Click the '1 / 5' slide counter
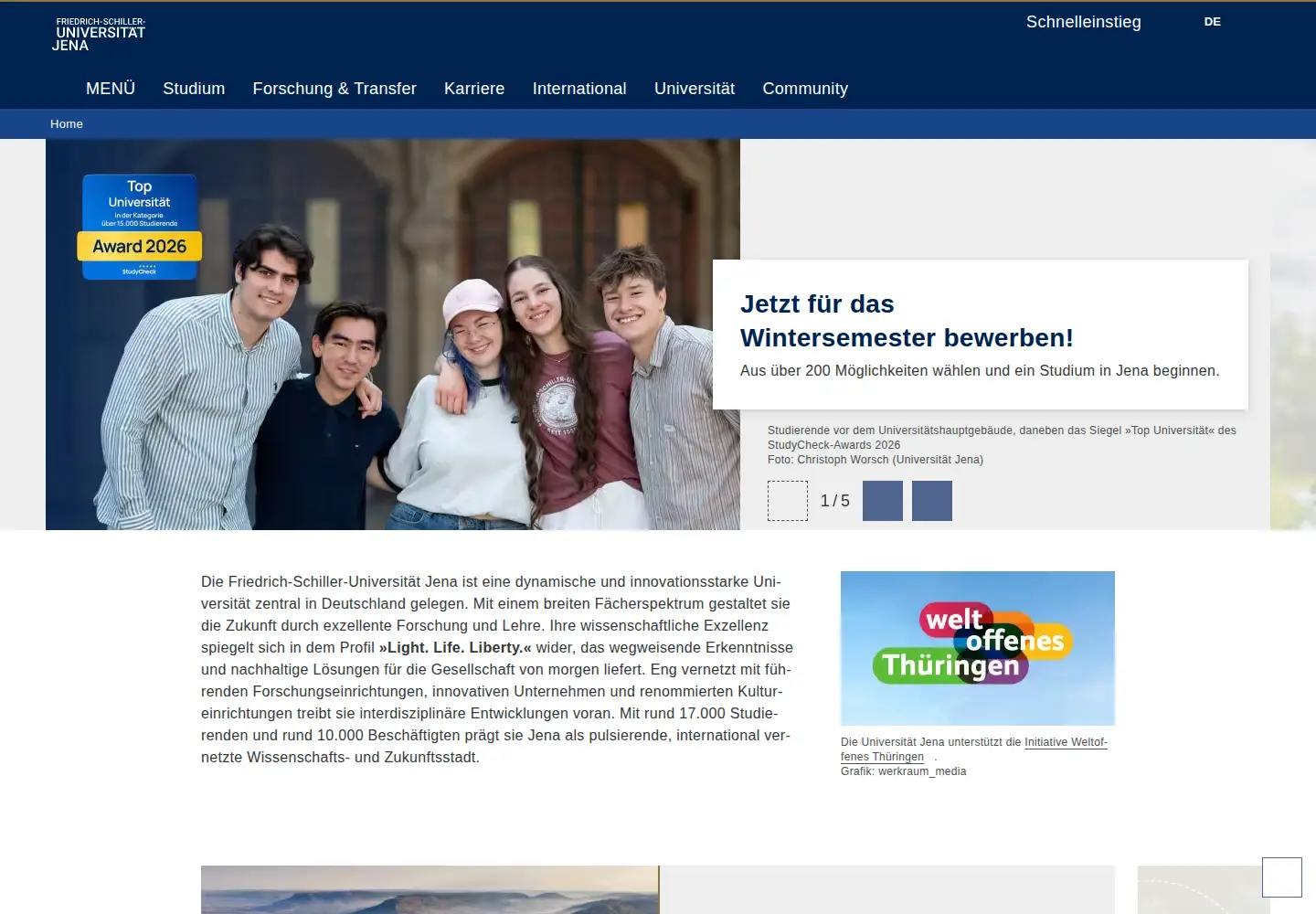 pyautogui.click(x=835, y=501)
